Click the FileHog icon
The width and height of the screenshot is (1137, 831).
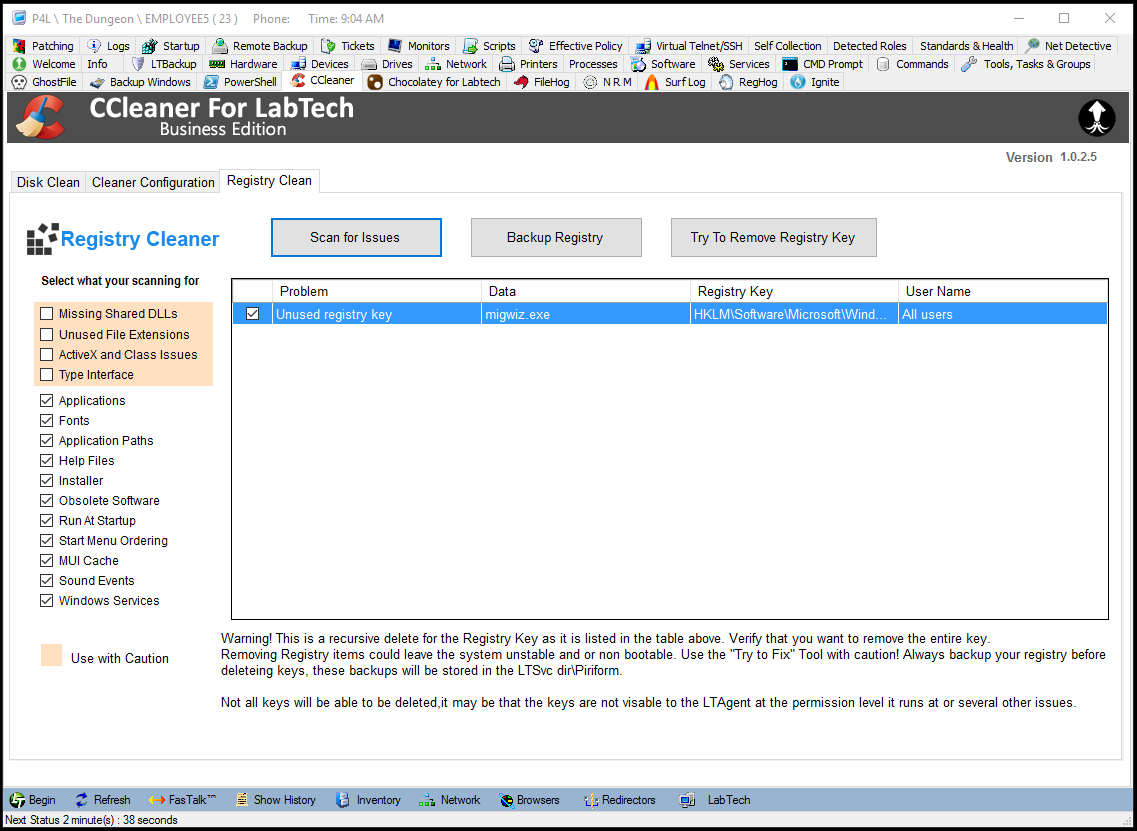click(x=521, y=82)
